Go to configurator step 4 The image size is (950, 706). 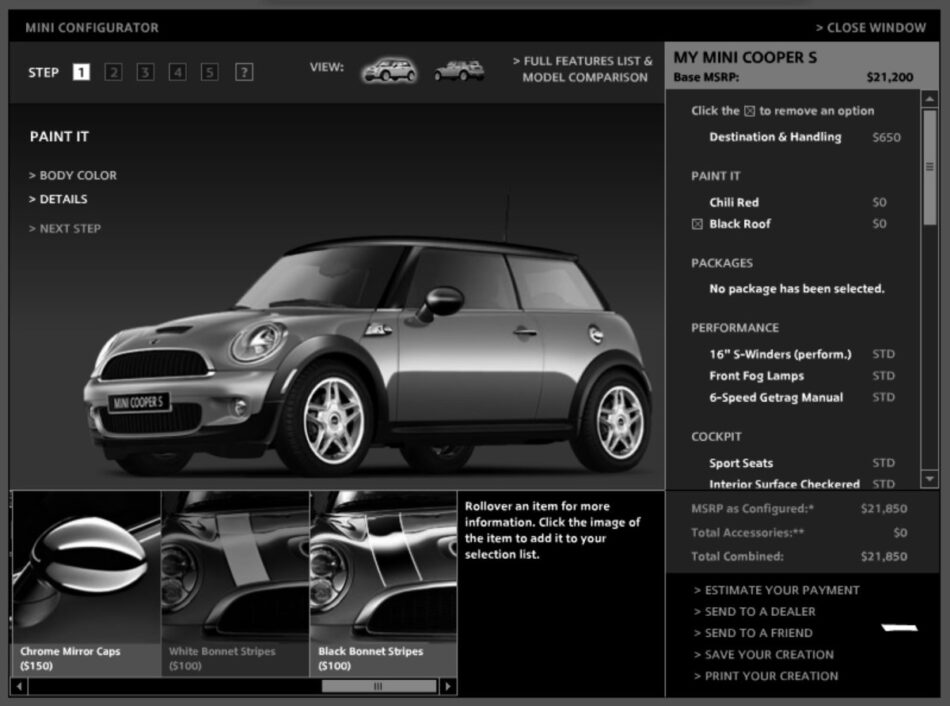pyautogui.click(x=178, y=72)
